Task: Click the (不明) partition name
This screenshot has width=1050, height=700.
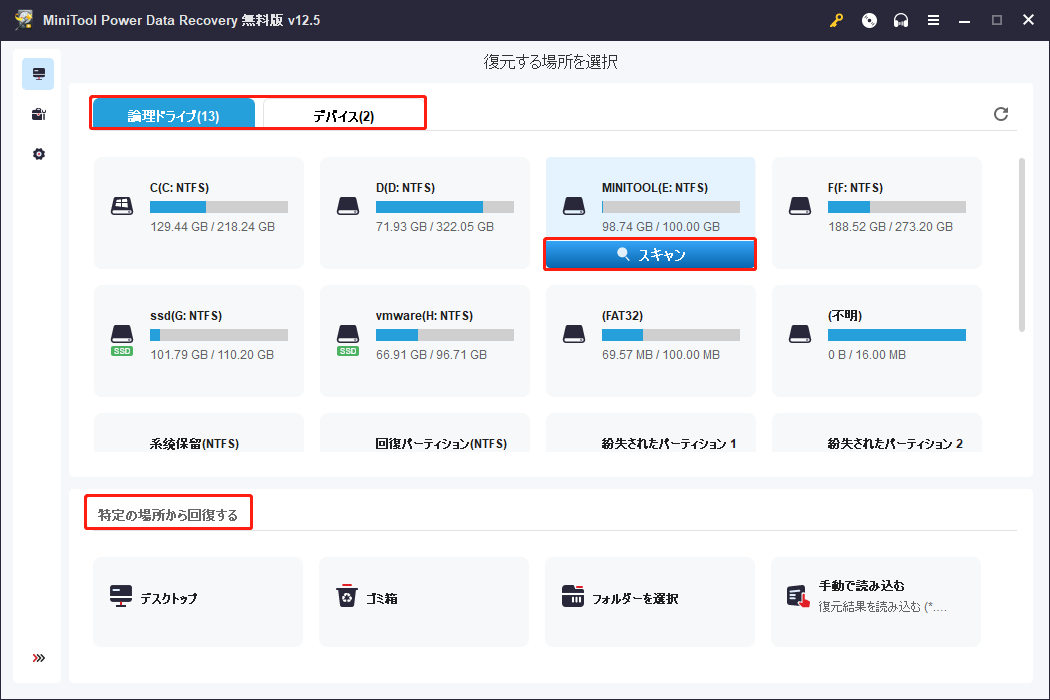Action: [844, 316]
